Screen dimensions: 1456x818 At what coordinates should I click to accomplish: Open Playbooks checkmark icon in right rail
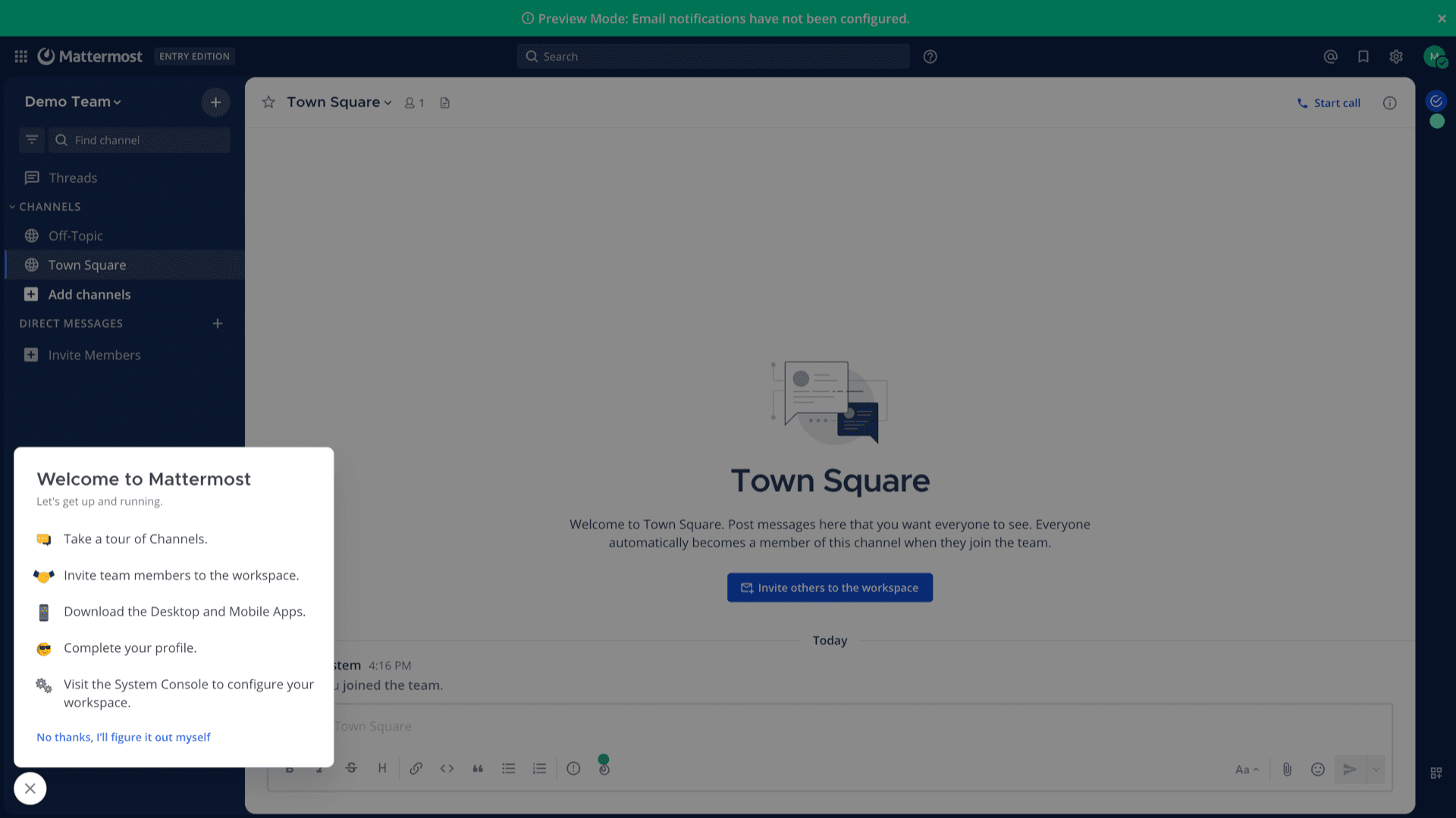point(1436,101)
